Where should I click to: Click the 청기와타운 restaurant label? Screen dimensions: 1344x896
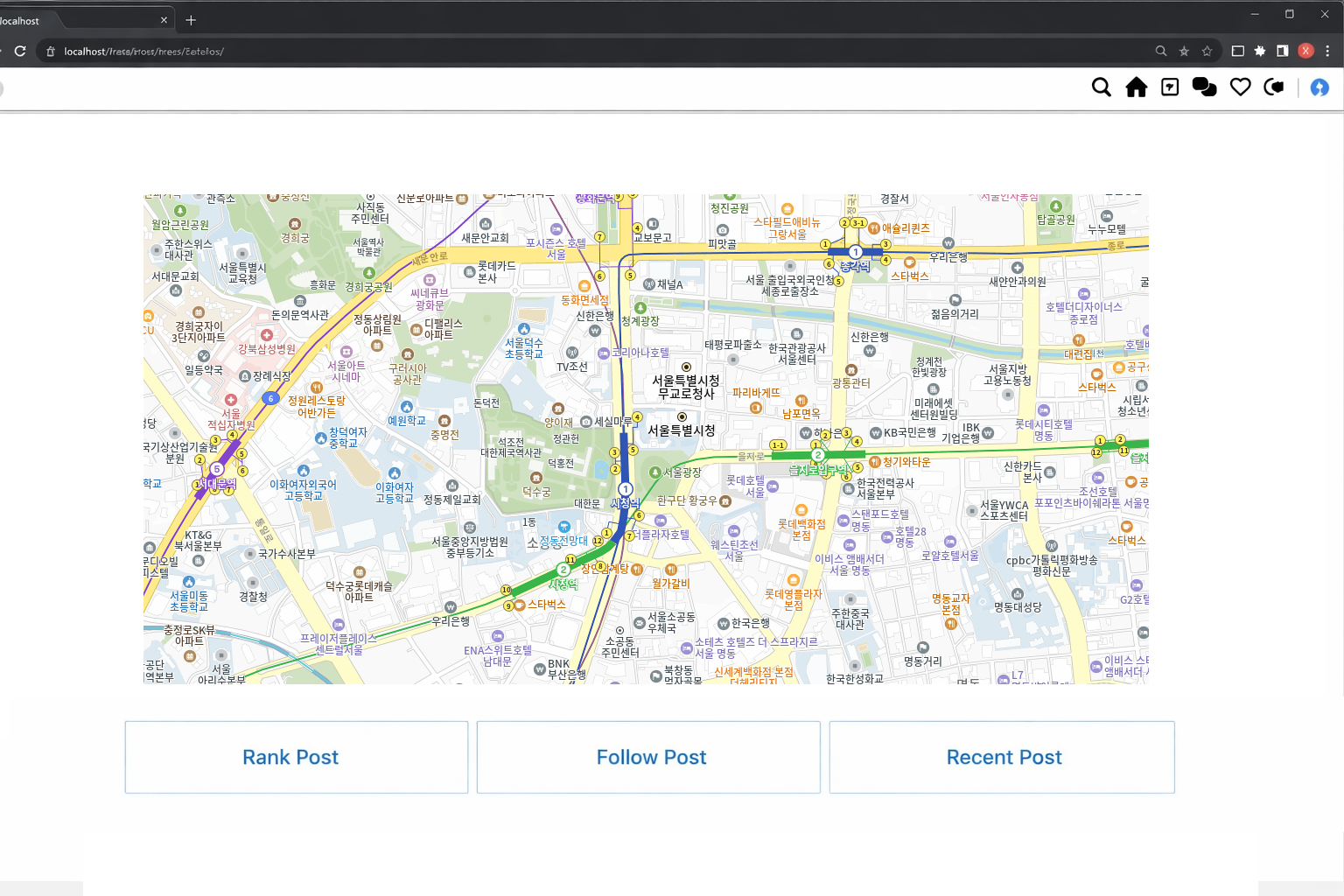[906, 462]
